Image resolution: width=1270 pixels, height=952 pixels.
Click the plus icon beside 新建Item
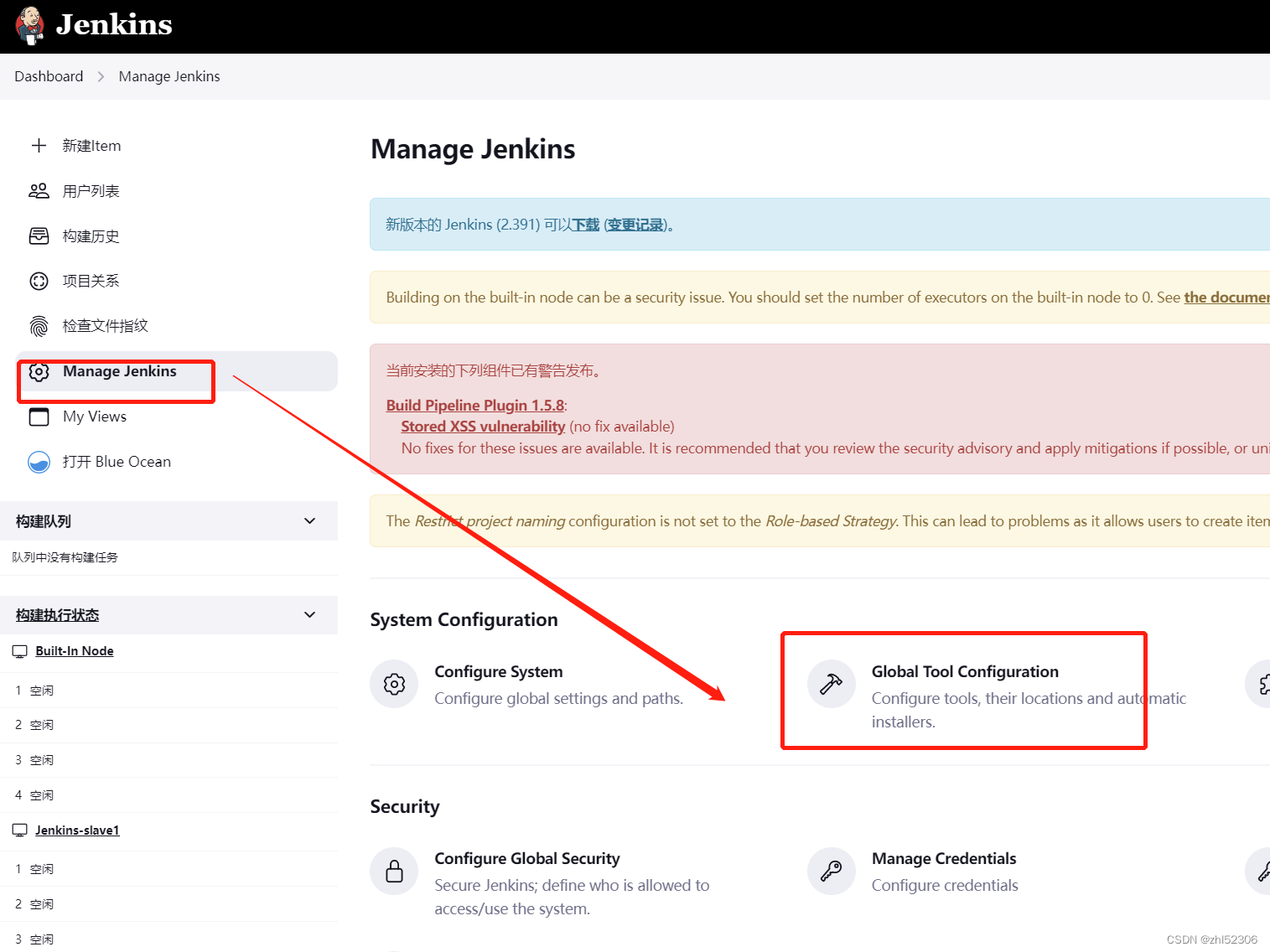point(39,146)
